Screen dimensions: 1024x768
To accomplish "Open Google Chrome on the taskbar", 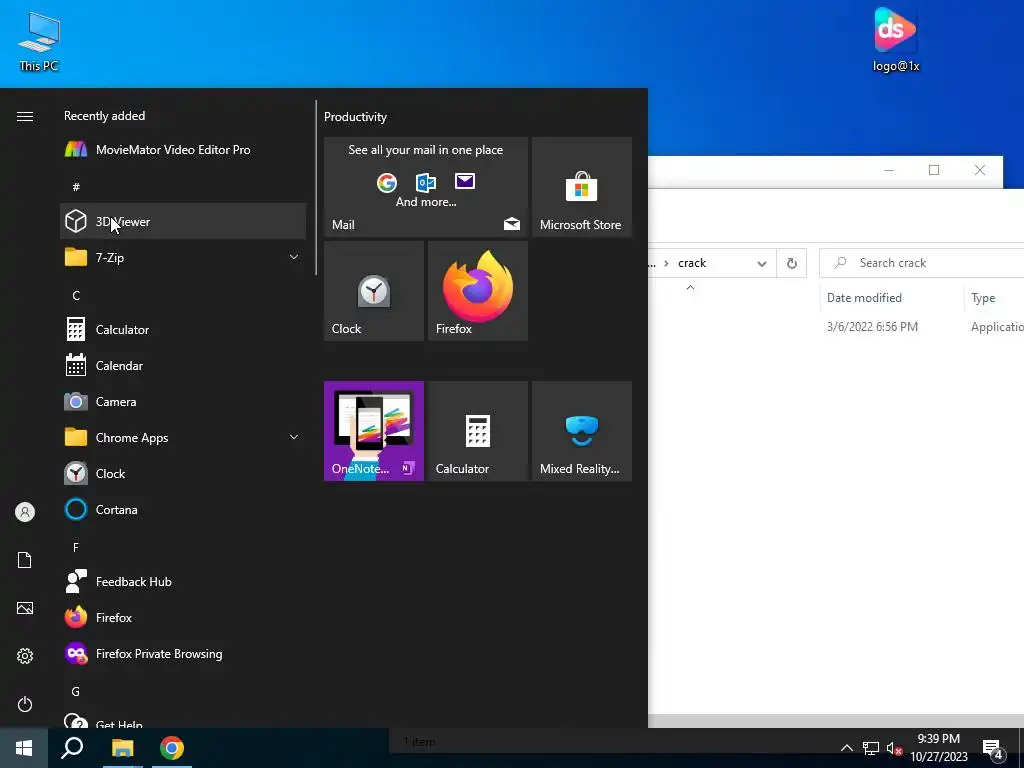I will (172, 748).
